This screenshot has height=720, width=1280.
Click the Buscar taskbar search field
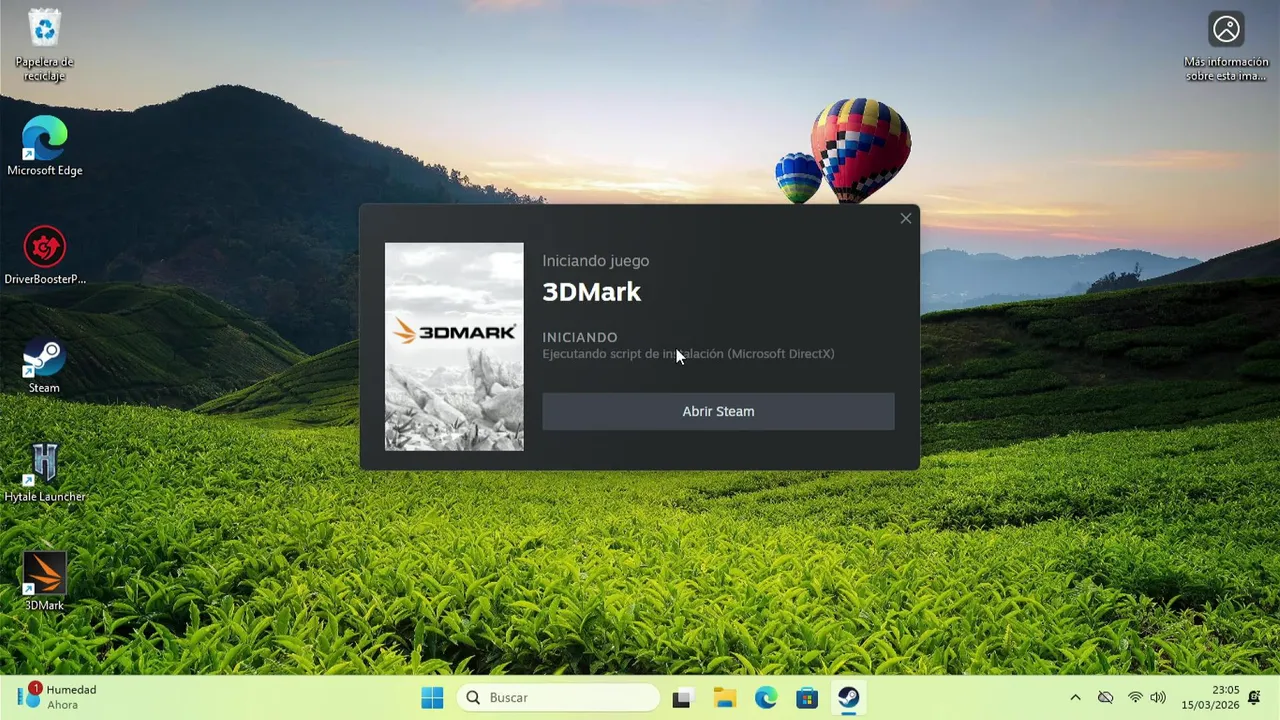click(x=559, y=697)
